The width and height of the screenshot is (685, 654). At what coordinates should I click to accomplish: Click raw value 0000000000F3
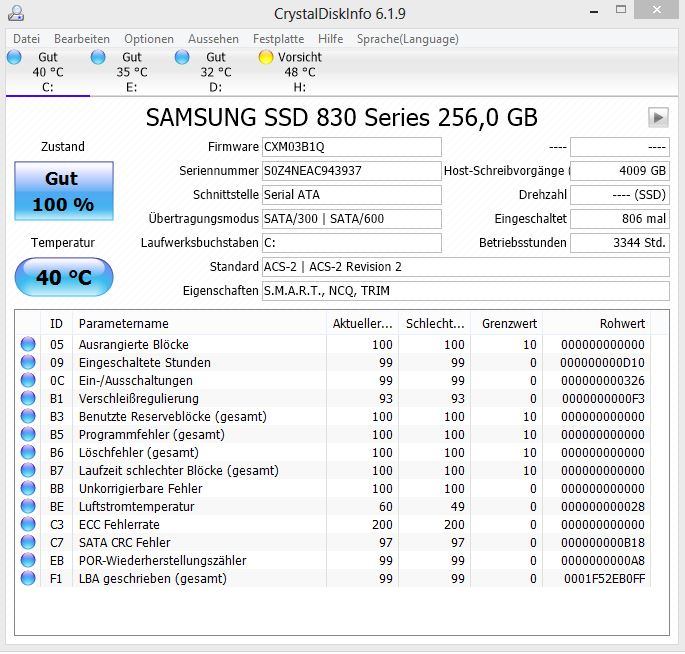pyautogui.click(x=603, y=398)
